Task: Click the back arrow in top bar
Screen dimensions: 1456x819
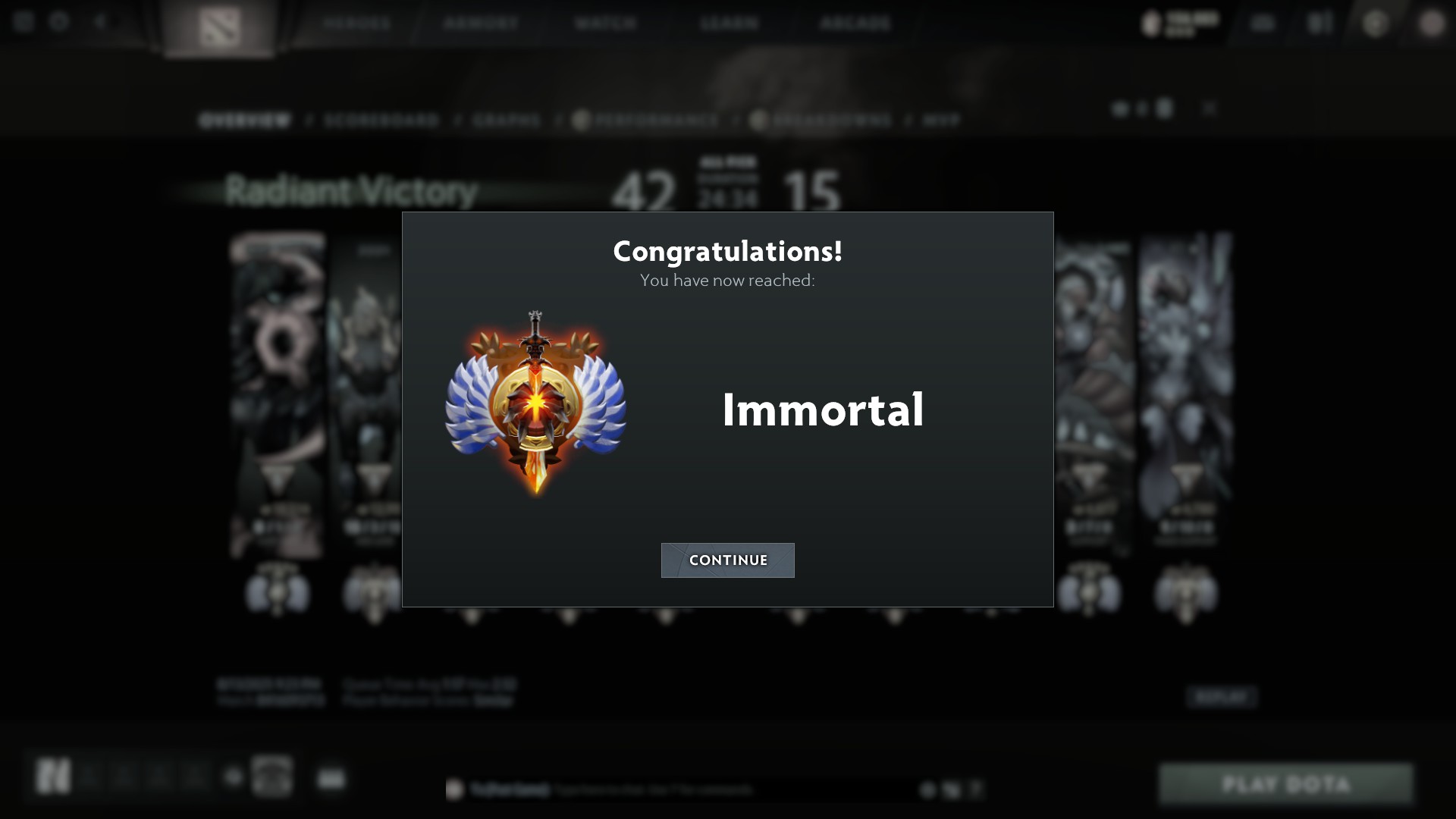Action: [x=99, y=21]
